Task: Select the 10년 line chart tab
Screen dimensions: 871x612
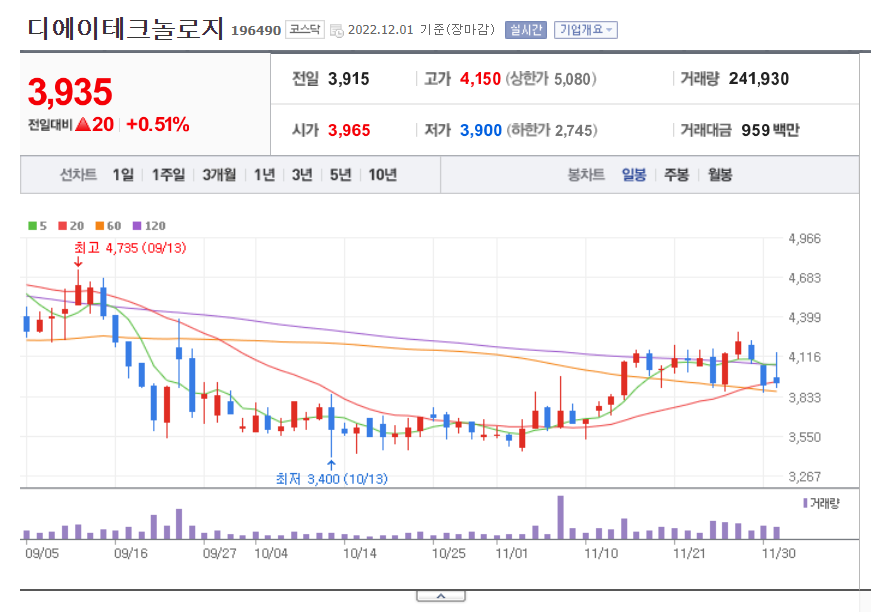Action: pos(382,175)
